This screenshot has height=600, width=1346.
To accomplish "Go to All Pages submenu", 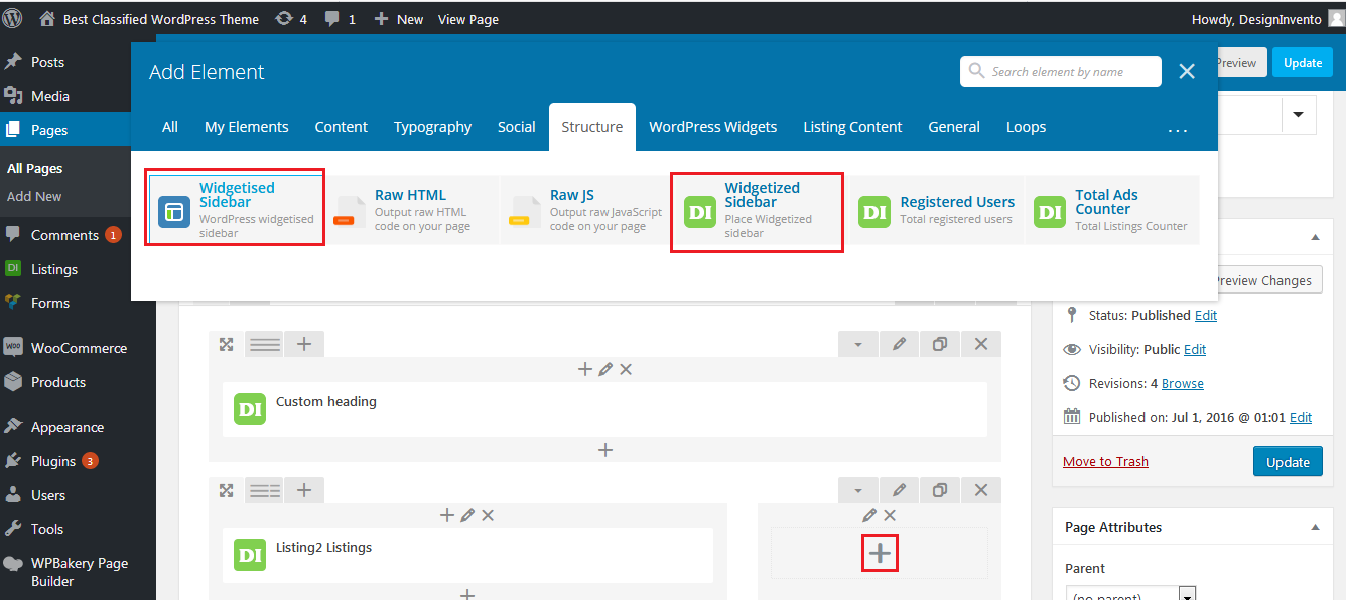I will pos(34,169).
